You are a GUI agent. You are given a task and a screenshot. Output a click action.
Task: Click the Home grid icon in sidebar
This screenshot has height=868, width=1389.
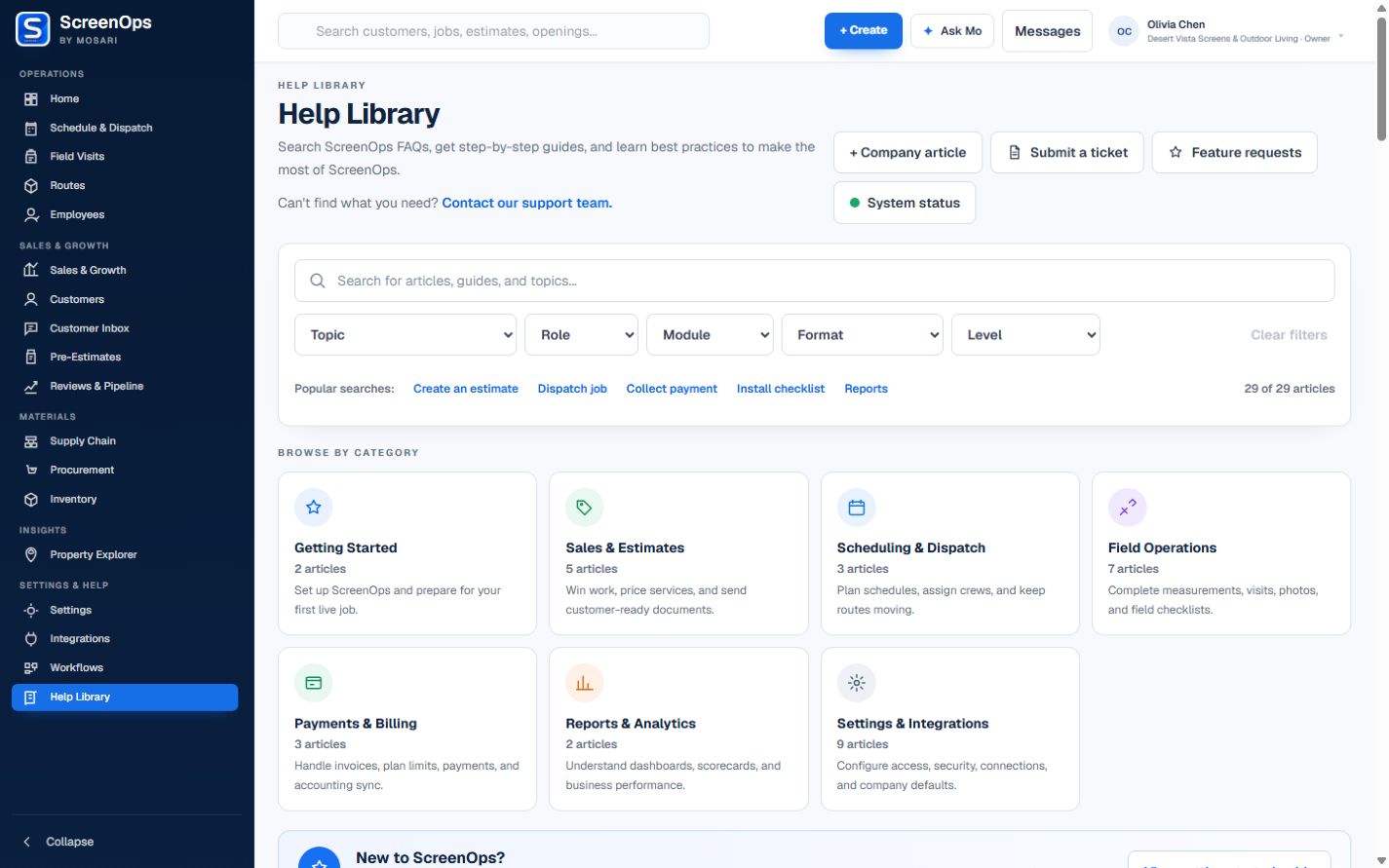click(31, 99)
